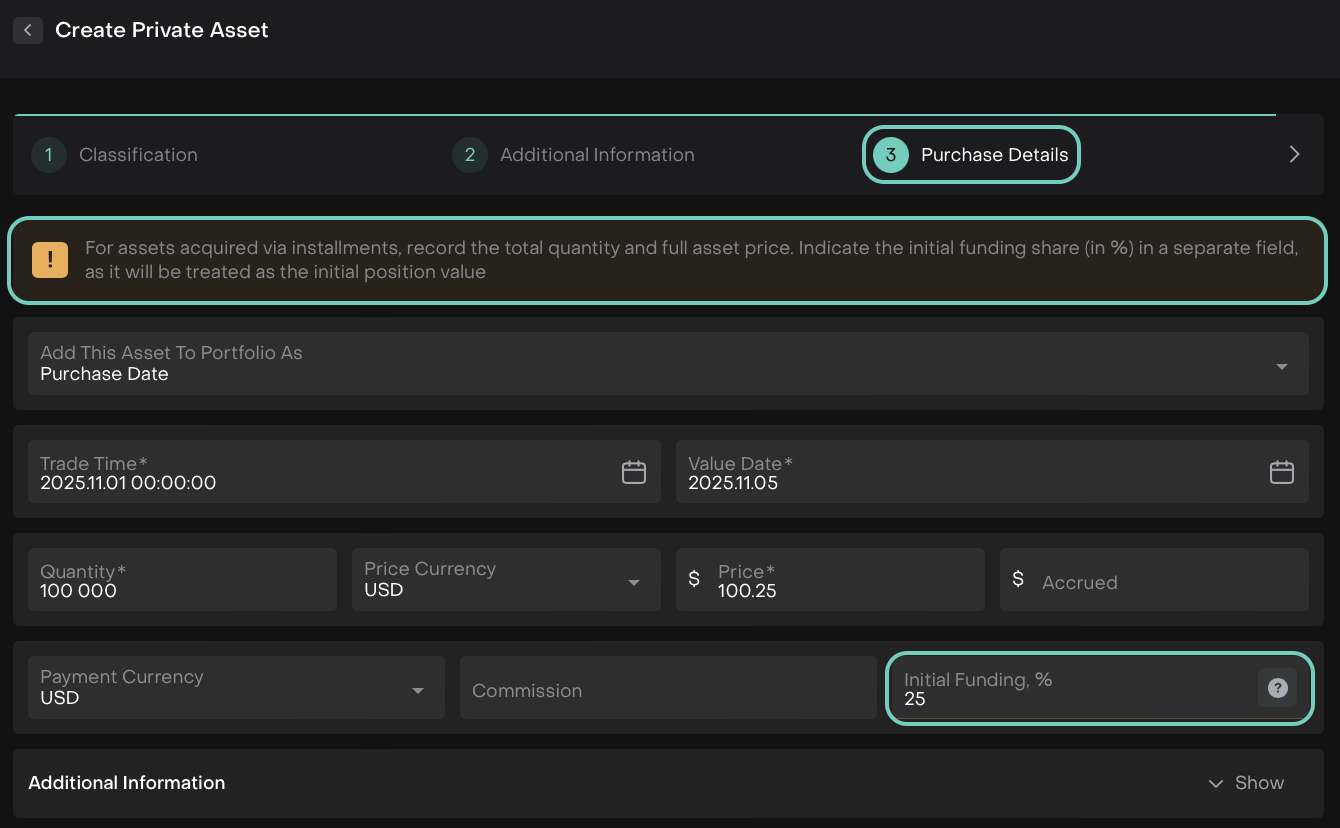The height and width of the screenshot is (828, 1340).
Task: Click the Initial Funding help question mark
Action: [1277, 688]
